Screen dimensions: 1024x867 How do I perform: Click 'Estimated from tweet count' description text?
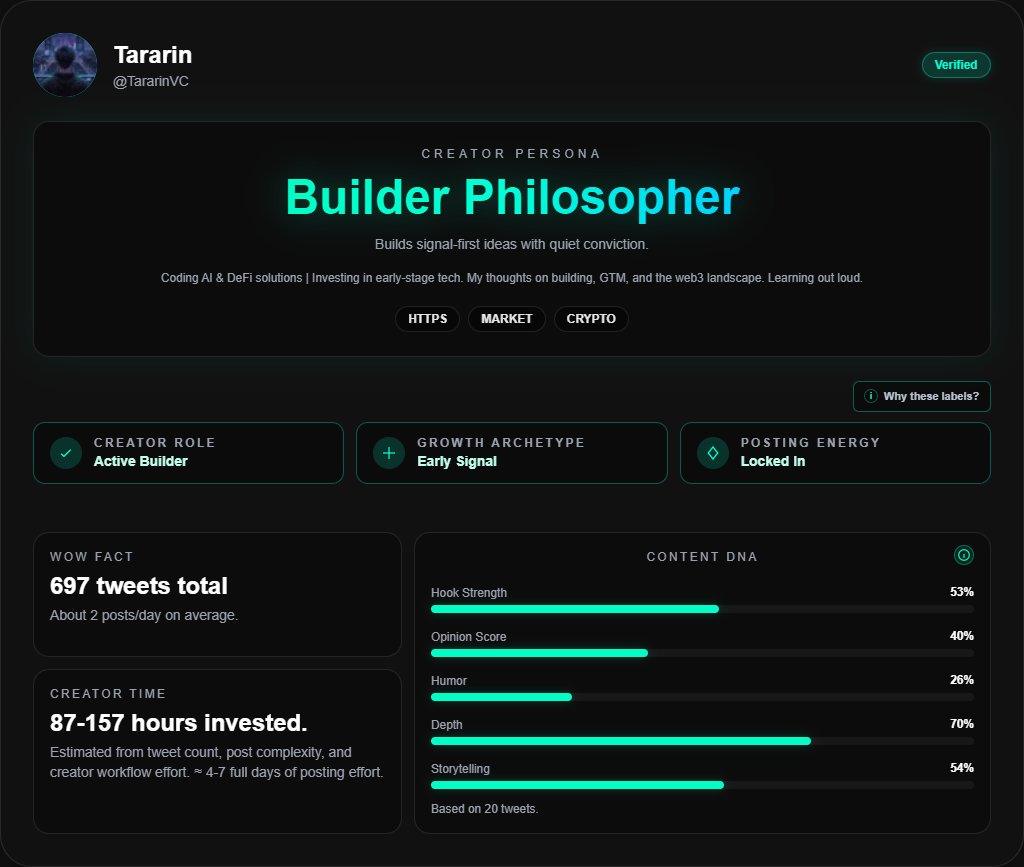coord(217,763)
